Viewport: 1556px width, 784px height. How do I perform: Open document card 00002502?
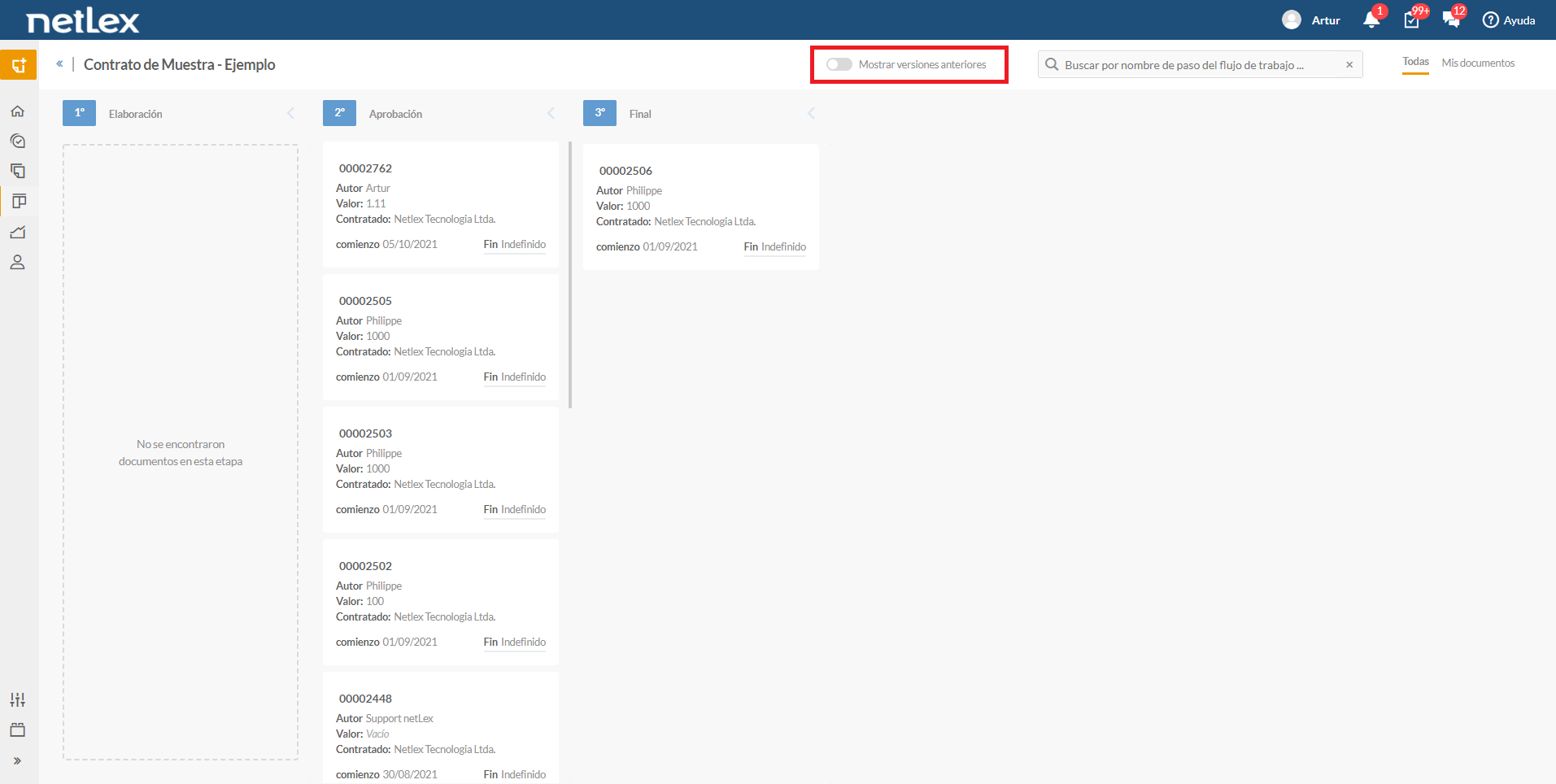click(x=441, y=603)
